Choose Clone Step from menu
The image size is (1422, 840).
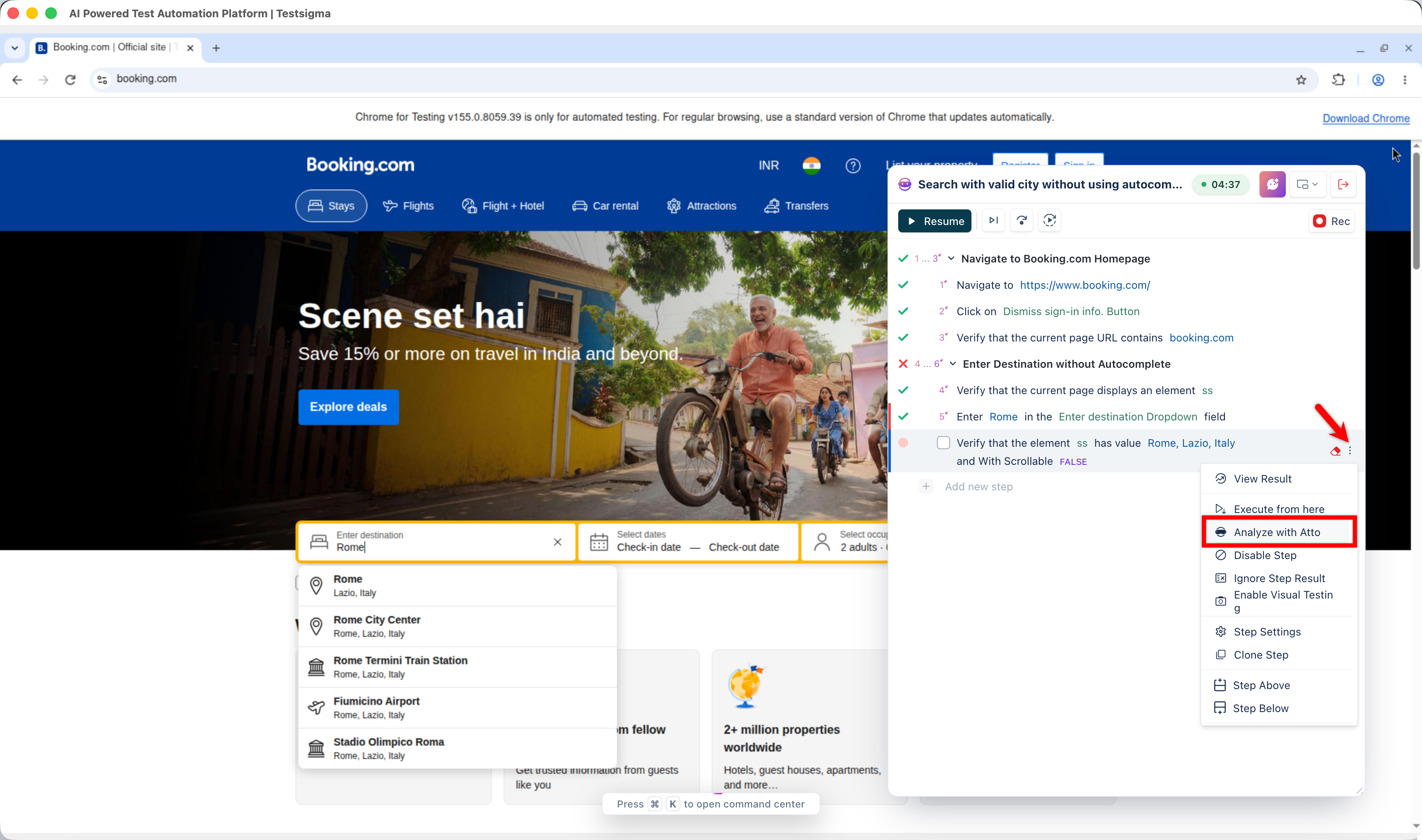pyautogui.click(x=1279, y=655)
